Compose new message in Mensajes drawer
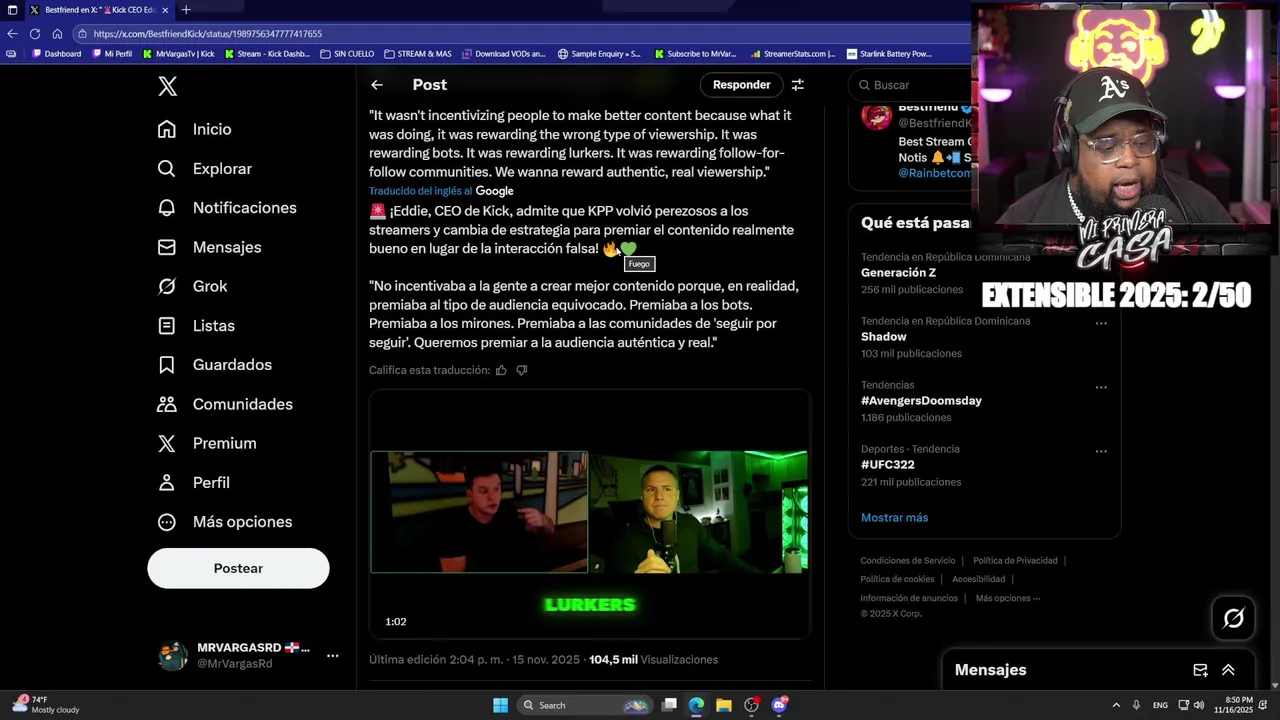Viewport: 1280px width, 720px height. (1200, 670)
